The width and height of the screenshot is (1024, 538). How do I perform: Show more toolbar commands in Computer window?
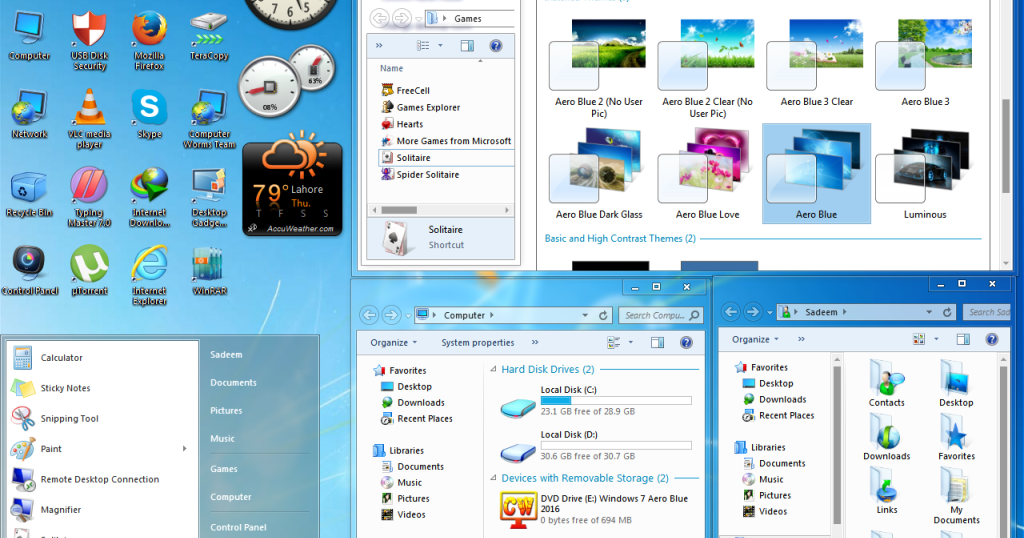tap(535, 342)
